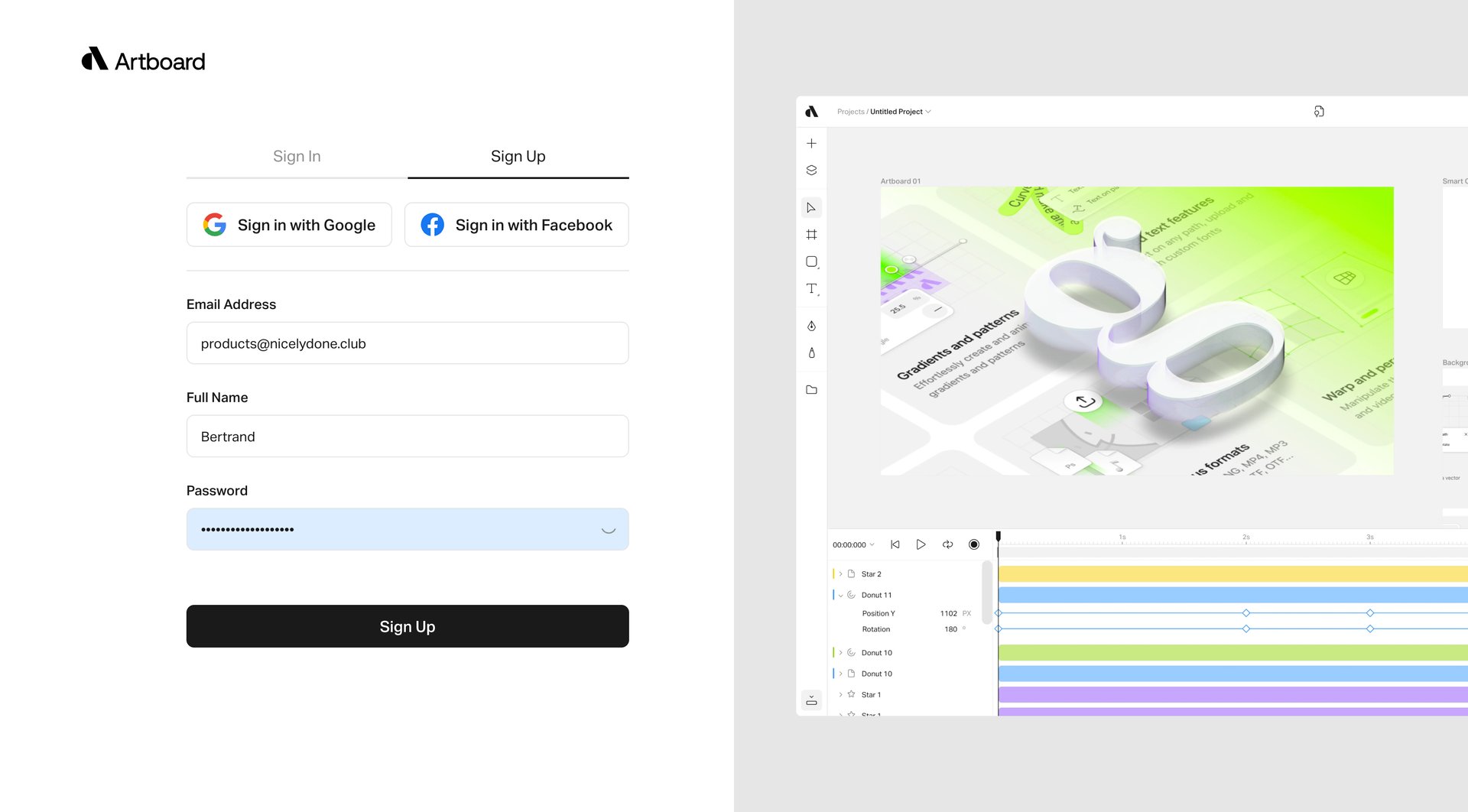Open the assets folder icon in toolbar
This screenshot has height=812, width=1468.
click(x=811, y=389)
